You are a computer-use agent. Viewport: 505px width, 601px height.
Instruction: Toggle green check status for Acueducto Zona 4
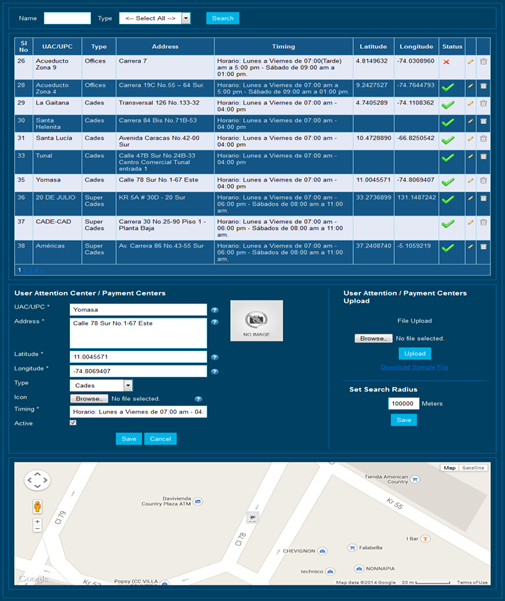click(448, 87)
